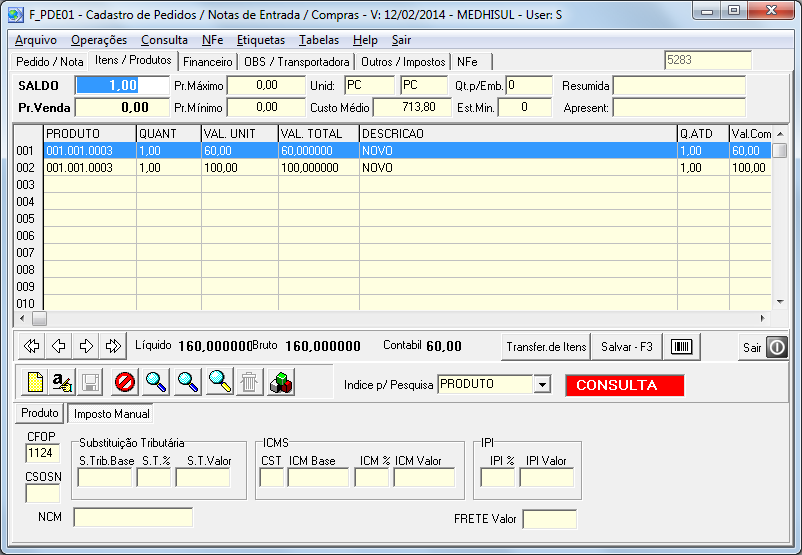
Task: Click the blue-handled magnifier between the other two magnifiers
Action: tap(188, 382)
